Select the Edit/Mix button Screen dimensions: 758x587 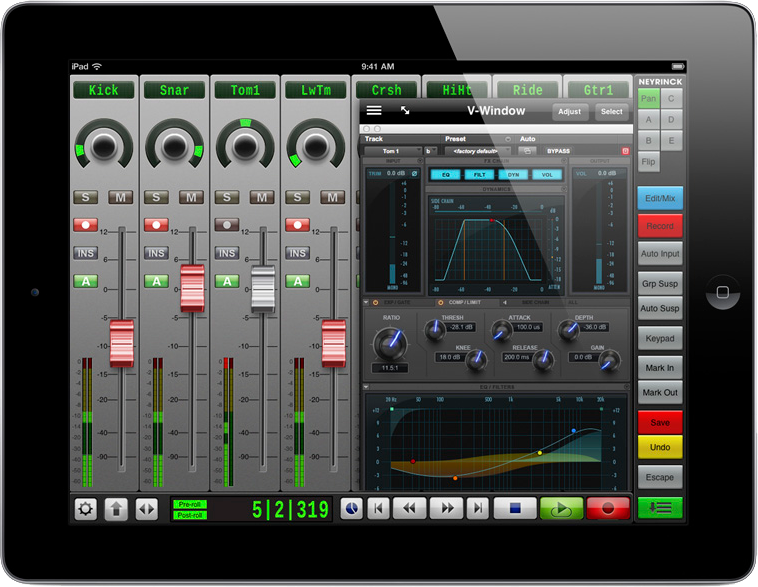tap(660, 198)
